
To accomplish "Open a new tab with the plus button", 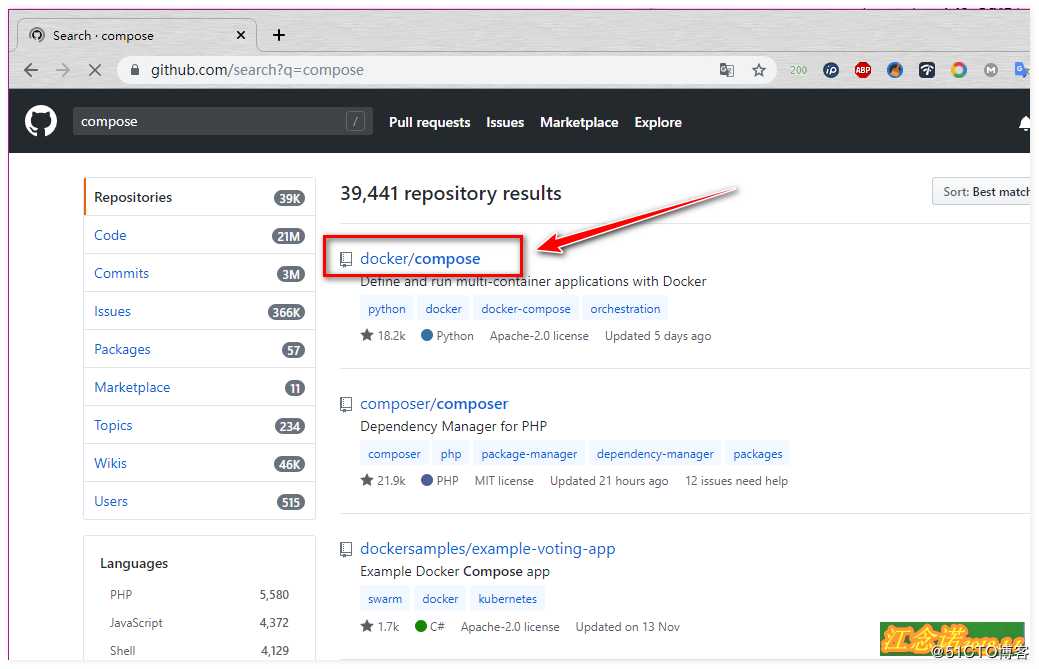I will tap(279, 35).
